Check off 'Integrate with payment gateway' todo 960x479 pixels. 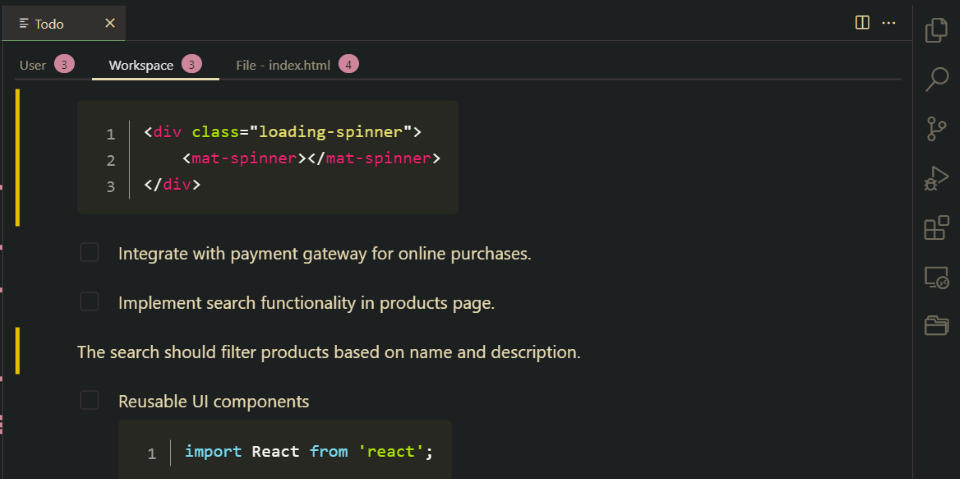(x=89, y=252)
